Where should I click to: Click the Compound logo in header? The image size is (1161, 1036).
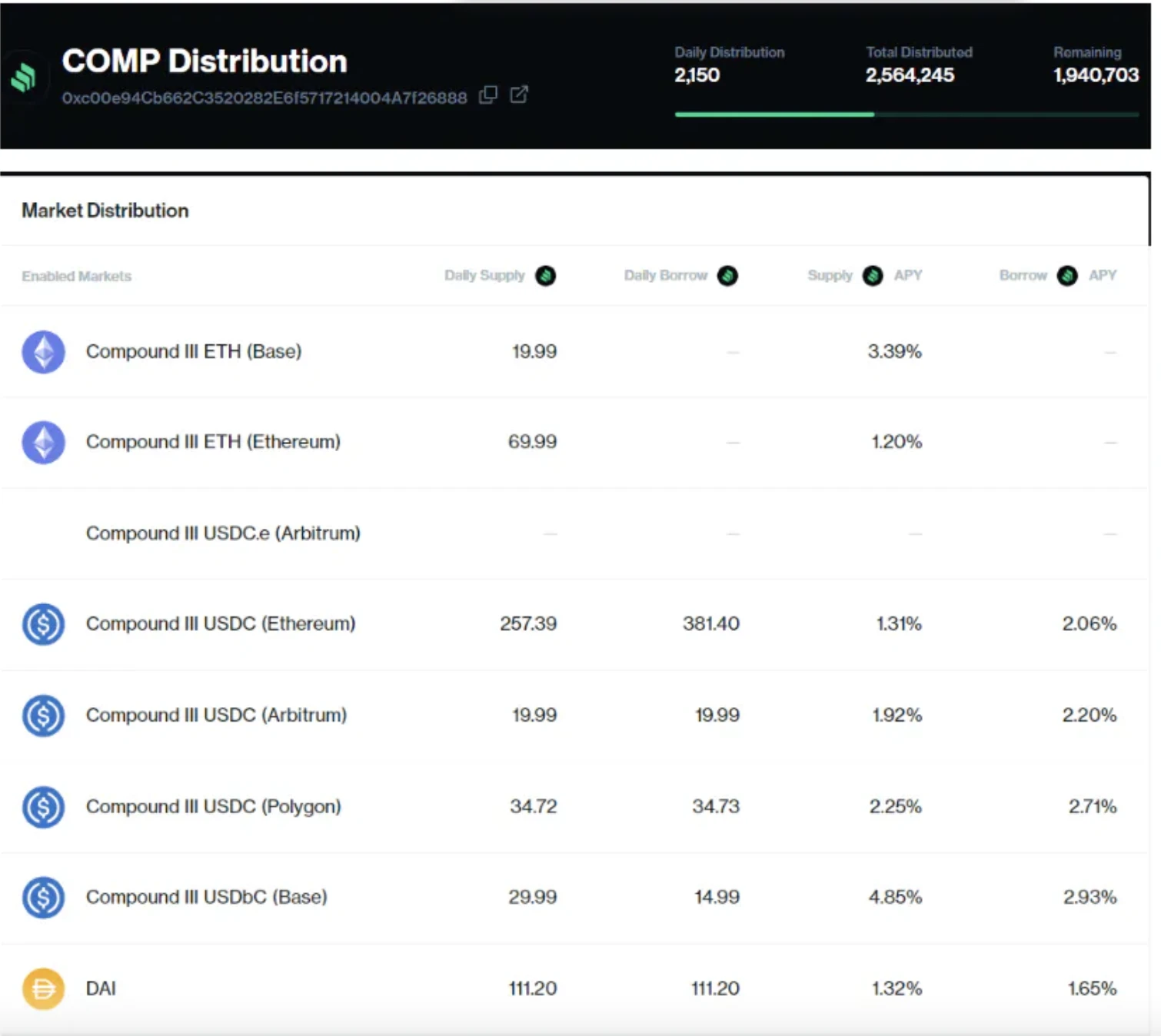(x=24, y=77)
